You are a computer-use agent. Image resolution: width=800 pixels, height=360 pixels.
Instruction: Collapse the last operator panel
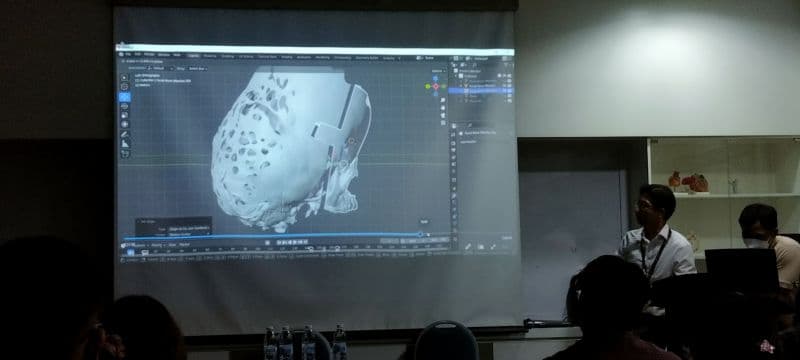138,221
